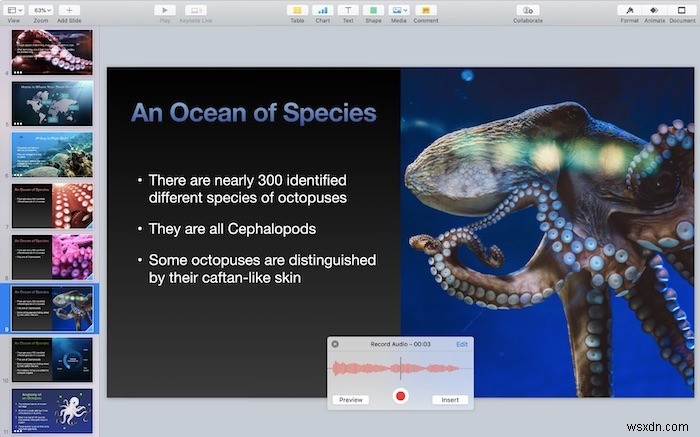Open the View options dropdown
Screen dimensions: 700x437
pyautogui.click(x=14, y=10)
